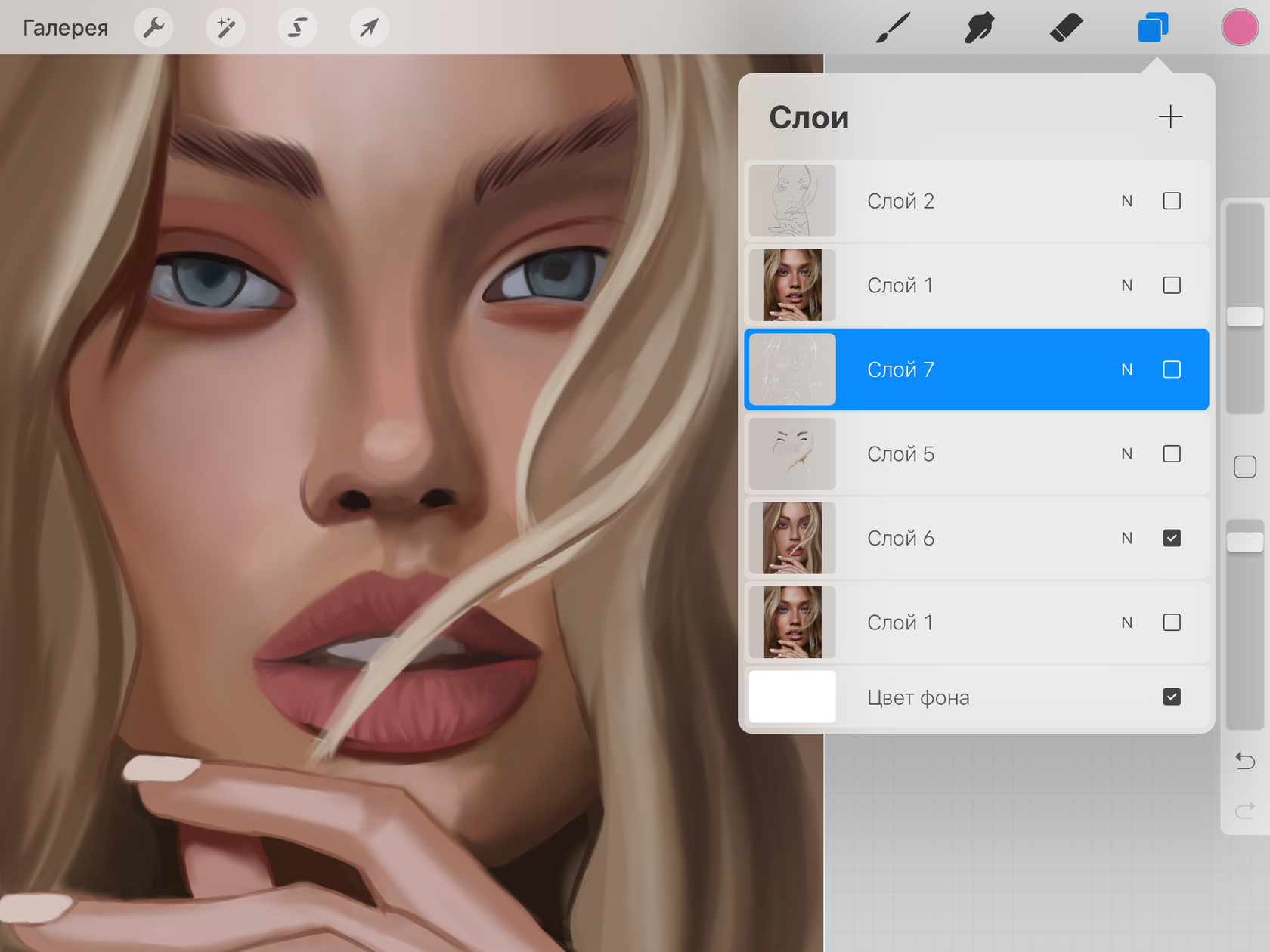Add a new layer with plus
This screenshot has width=1270, height=952.
1170,117
